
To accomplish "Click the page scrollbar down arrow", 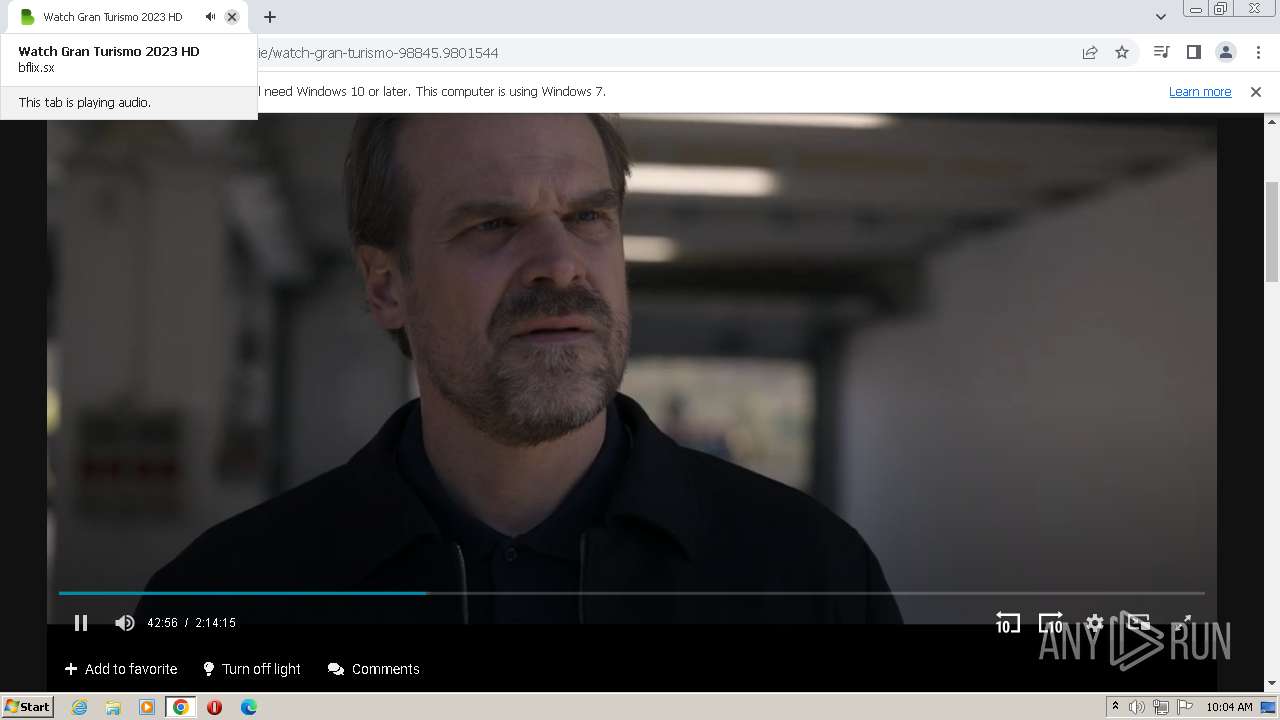I will pyautogui.click(x=1272, y=683).
